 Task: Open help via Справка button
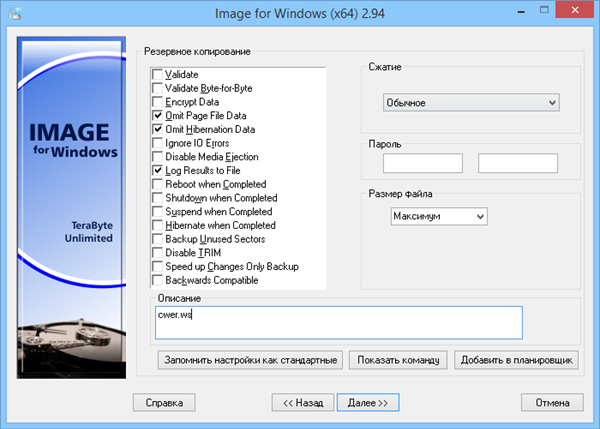tap(164, 402)
